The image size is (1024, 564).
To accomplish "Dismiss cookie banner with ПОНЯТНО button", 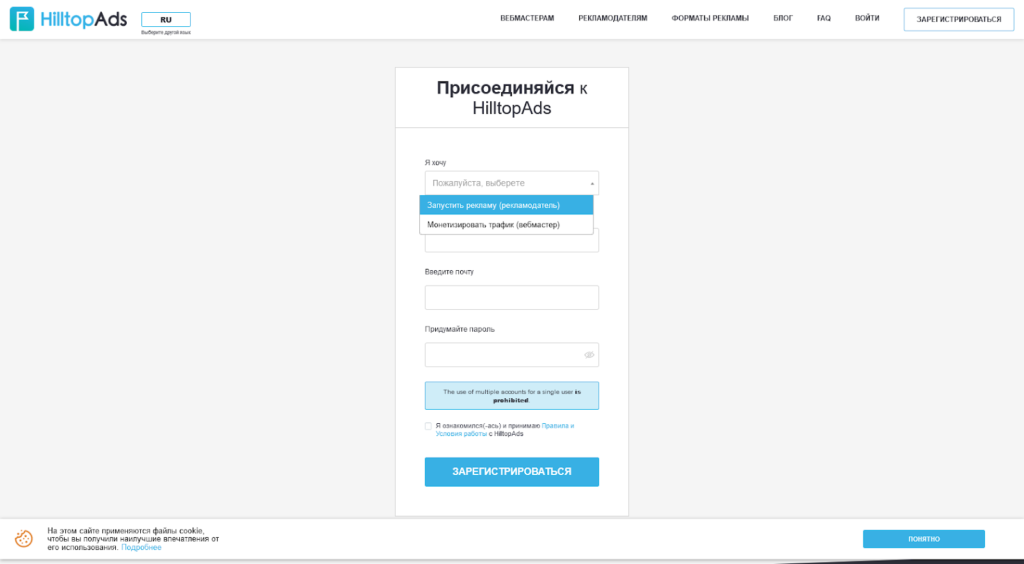I will [x=923, y=539].
